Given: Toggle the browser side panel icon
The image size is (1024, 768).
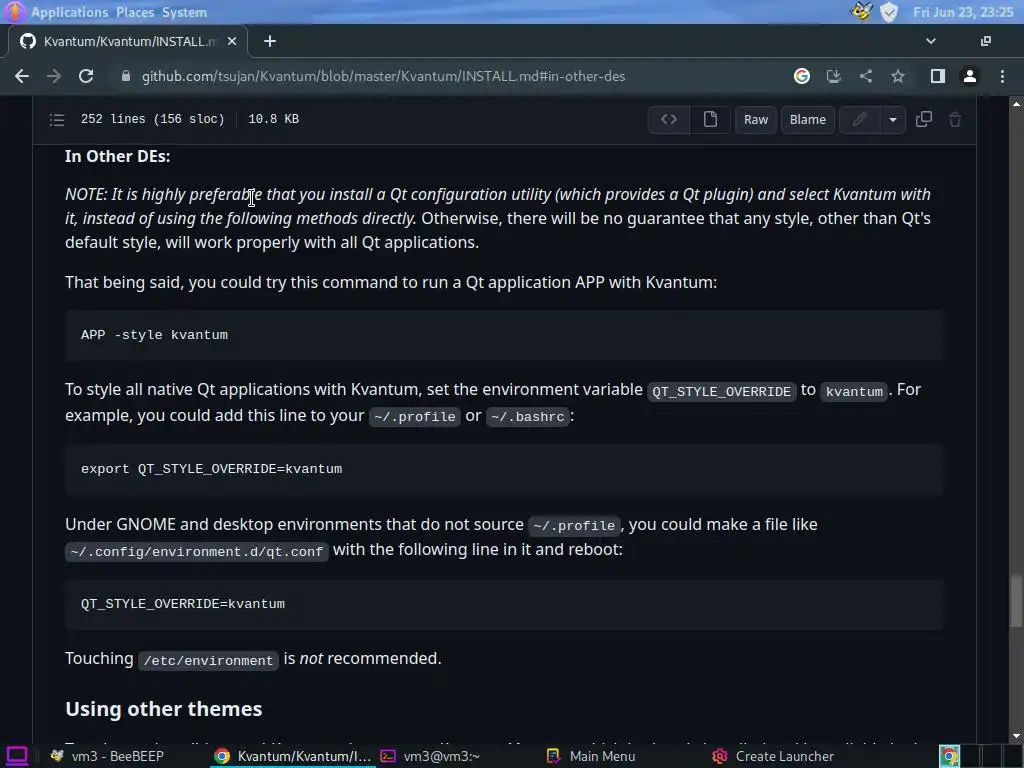Looking at the screenshot, I should click(x=938, y=76).
